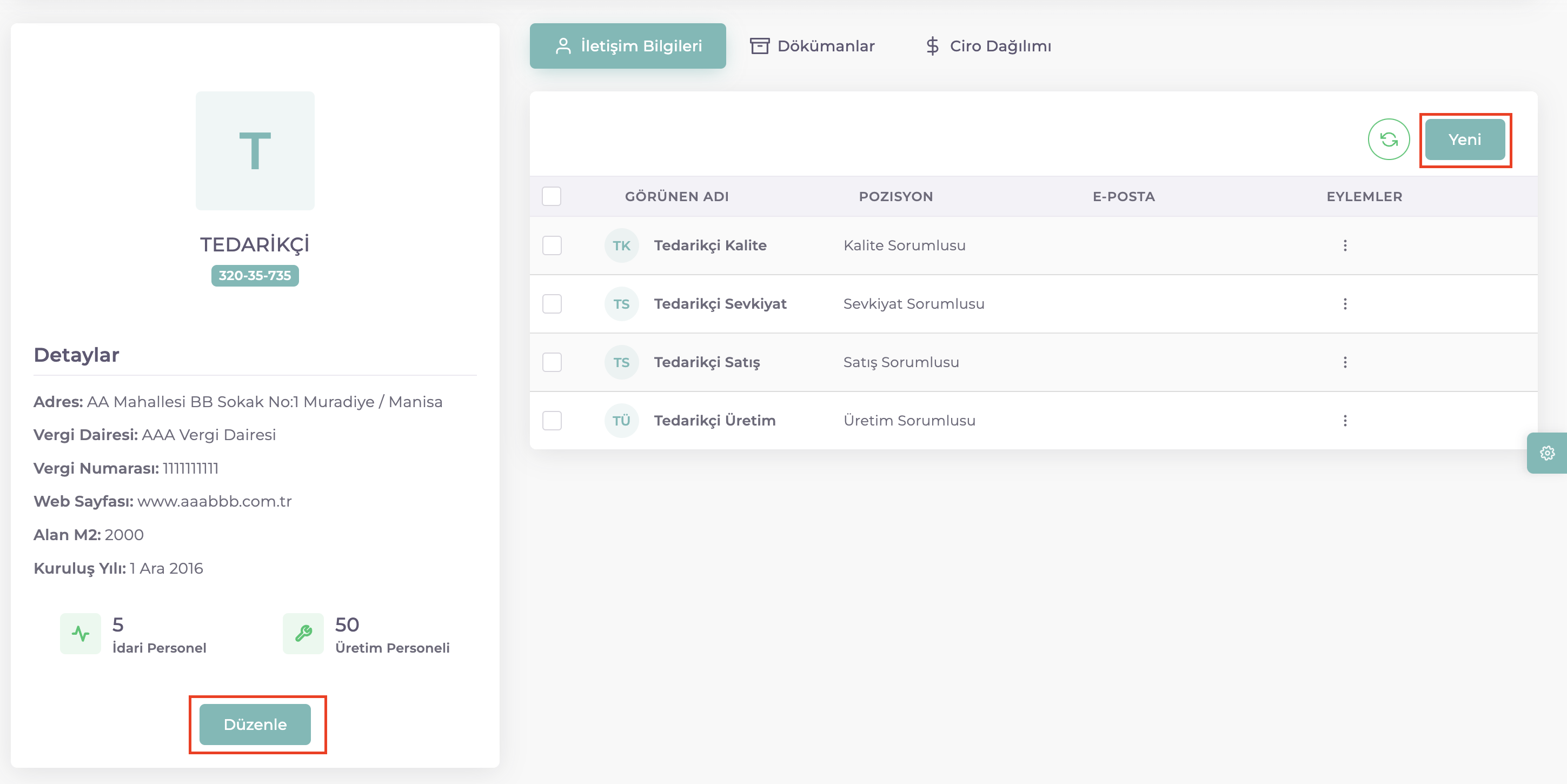Click the large T supplier logo
The height and width of the screenshot is (784, 1567).
[255, 151]
